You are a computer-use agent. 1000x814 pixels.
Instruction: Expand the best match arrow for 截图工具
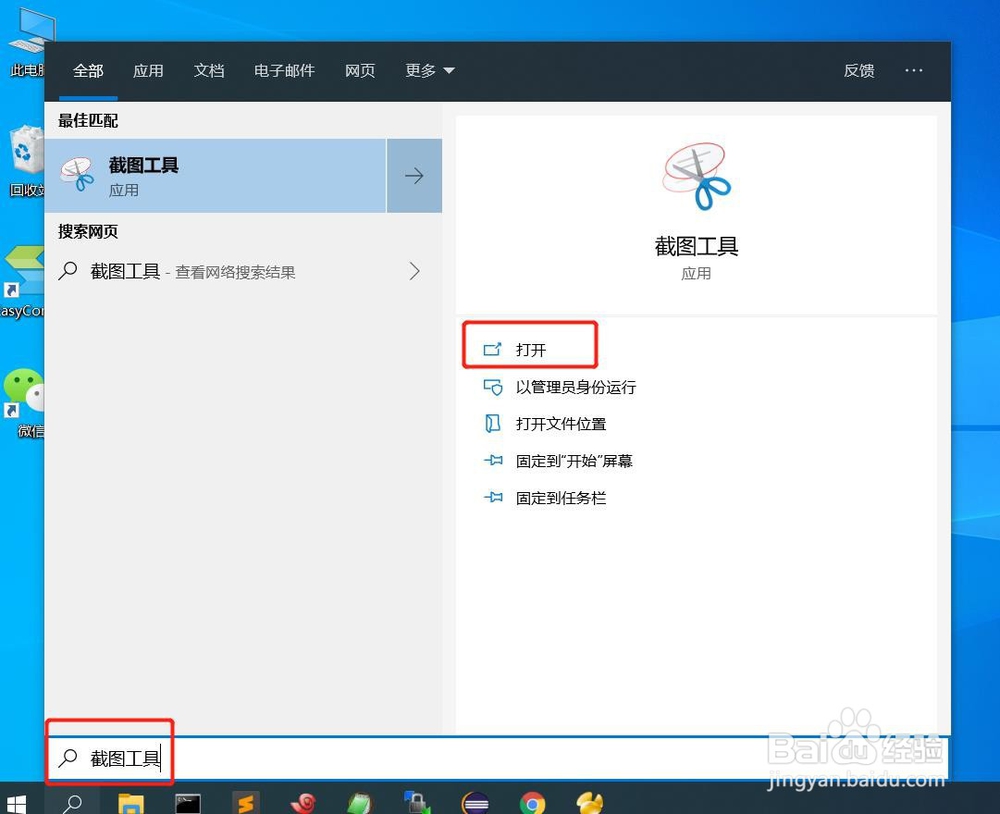point(415,175)
